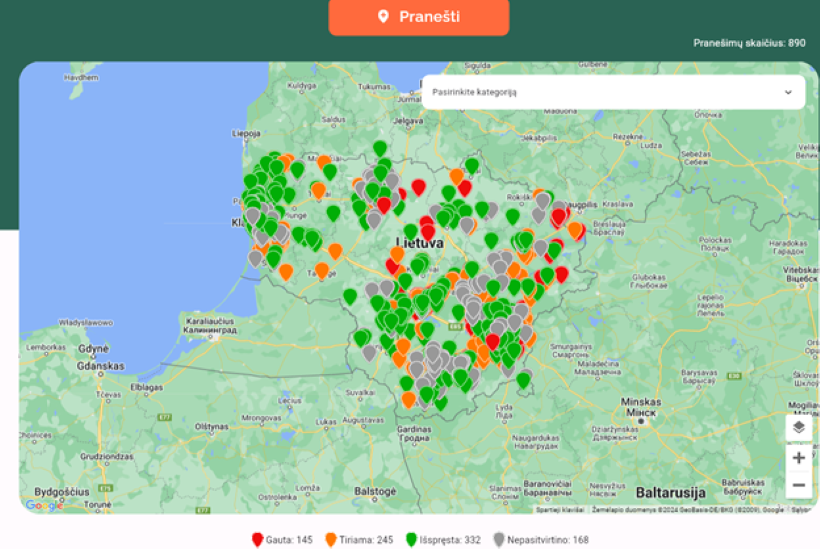Click the Olštynas city label
Viewport: 820px width, 549px height.
point(212,427)
